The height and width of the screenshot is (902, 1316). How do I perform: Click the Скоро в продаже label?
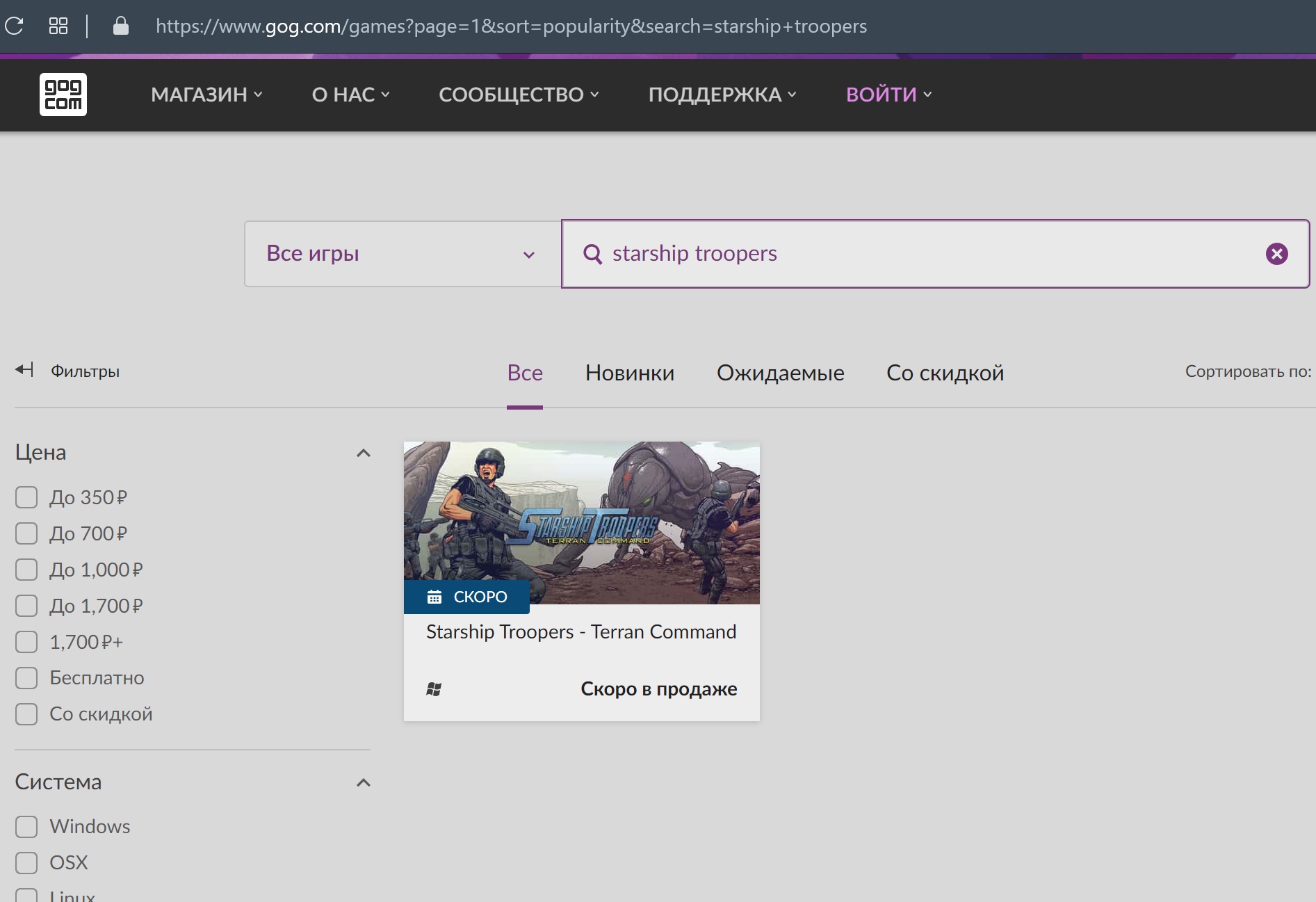pyautogui.click(x=659, y=688)
